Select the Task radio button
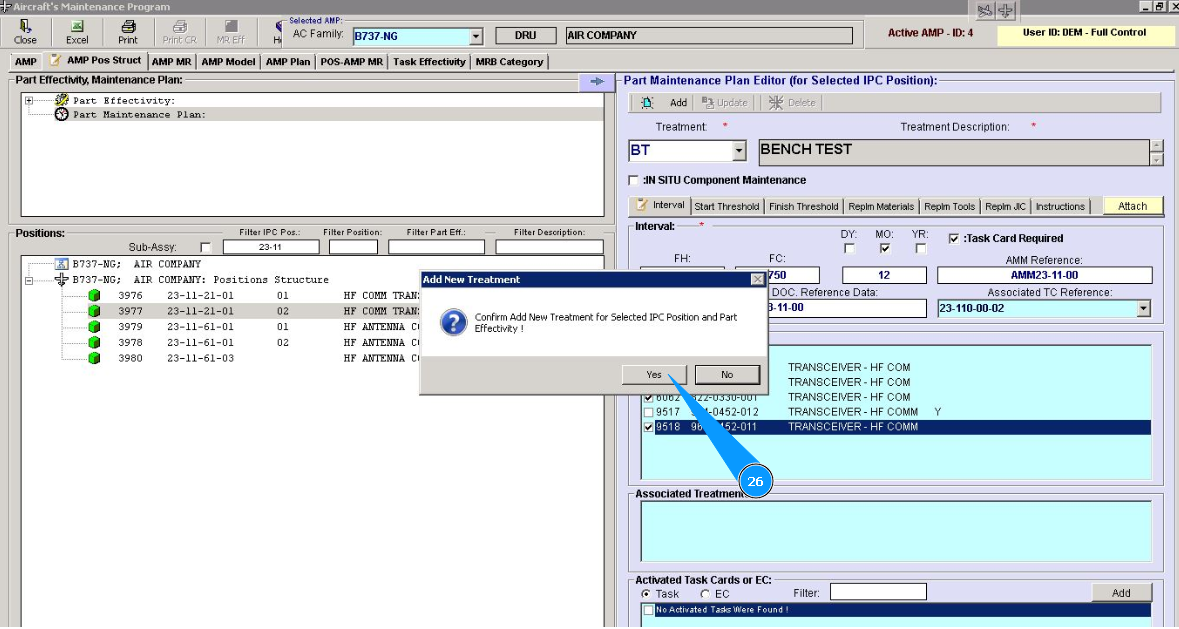The image size is (1179, 629). pos(645,594)
